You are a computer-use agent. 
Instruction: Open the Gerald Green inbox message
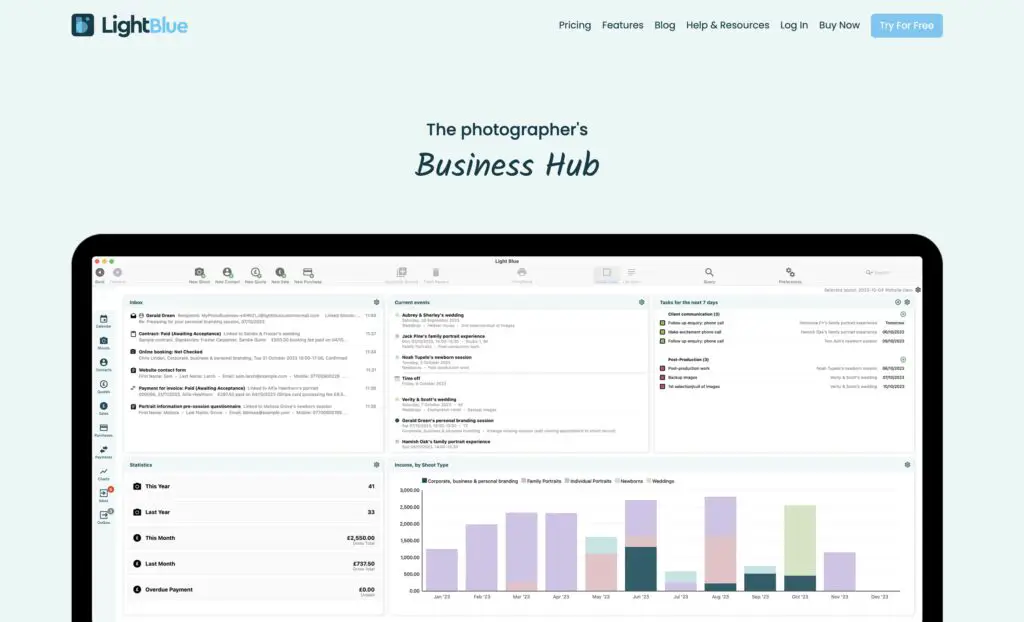point(253,318)
